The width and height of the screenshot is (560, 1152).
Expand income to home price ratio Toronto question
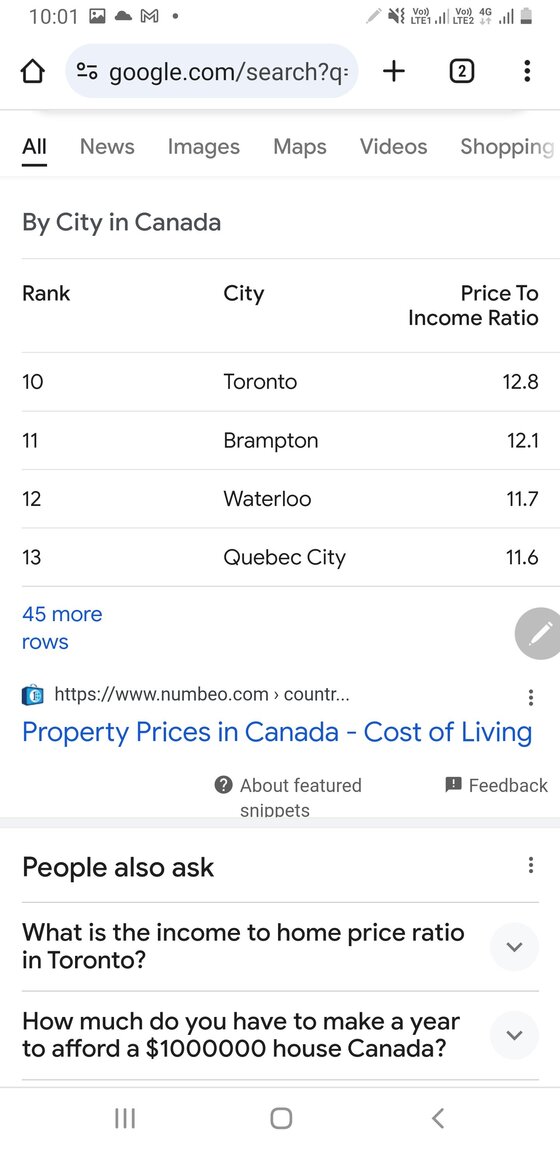[x=280, y=946]
